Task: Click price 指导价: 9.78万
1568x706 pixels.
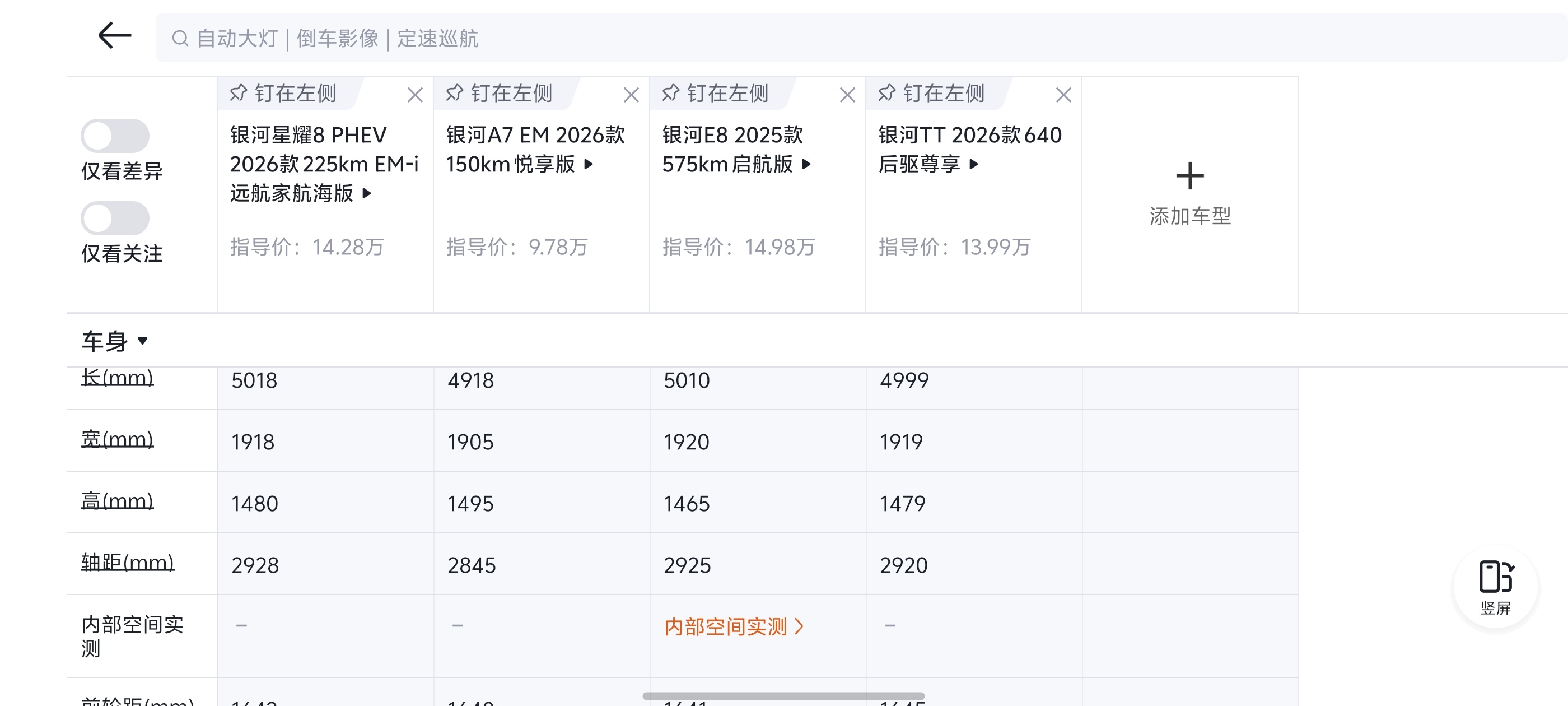Action: (x=517, y=247)
